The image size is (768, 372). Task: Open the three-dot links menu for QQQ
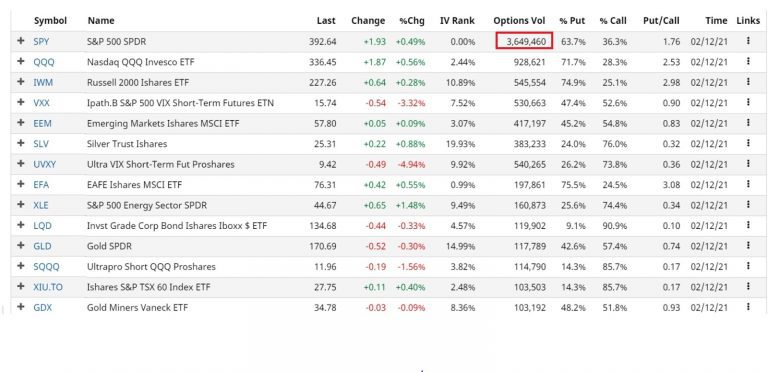pos(748,62)
